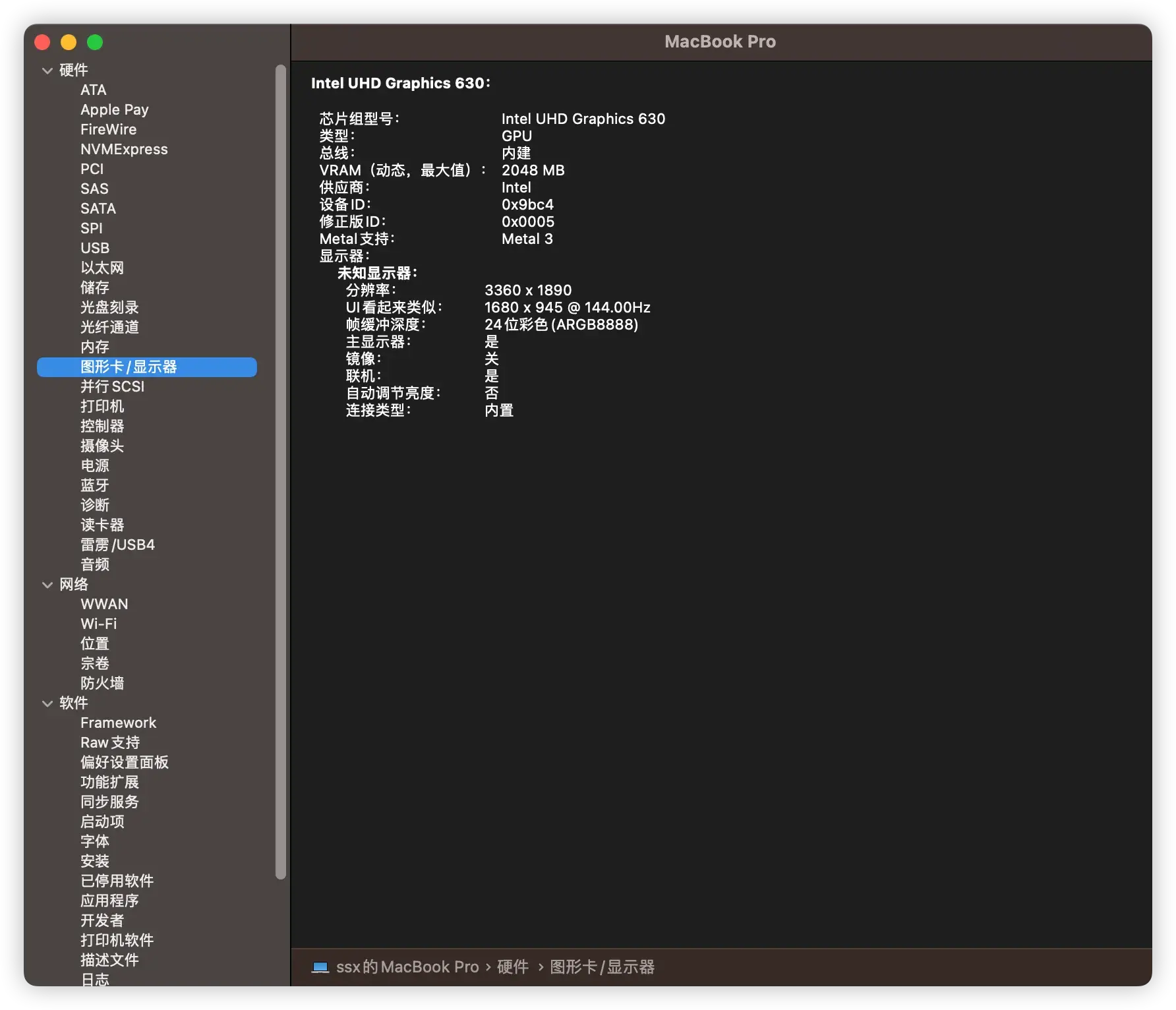Viewport: 1176px width, 1010px height.
Task: Select 光纤通道 fibre channel entry
Action: (109, 327)
